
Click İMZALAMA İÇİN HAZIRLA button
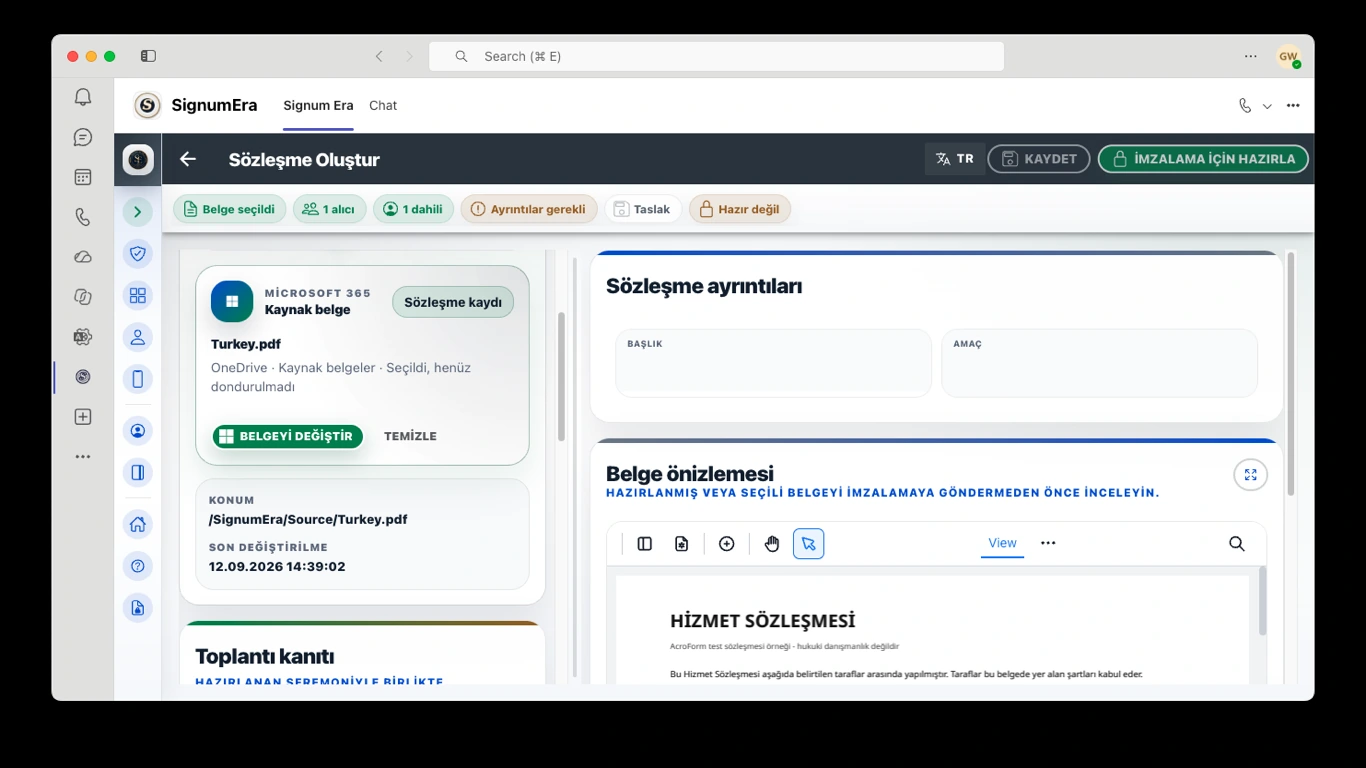[1203, 159]
